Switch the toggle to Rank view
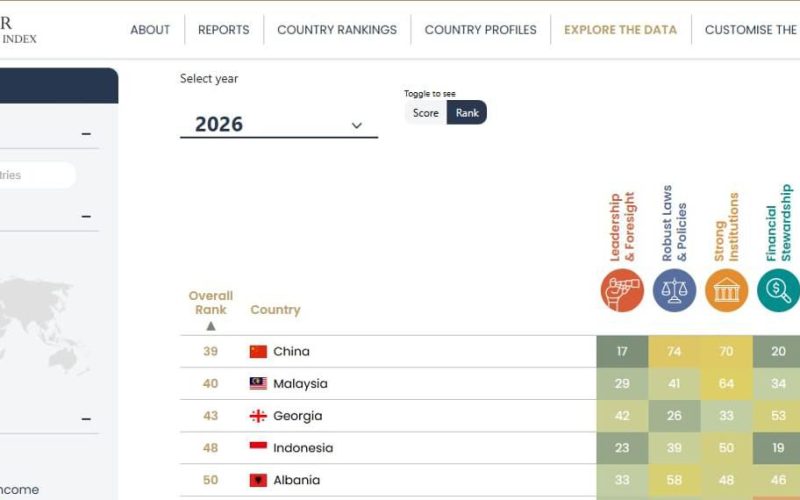Viewport: 800px width, 500px height. [x=467, y=113]
